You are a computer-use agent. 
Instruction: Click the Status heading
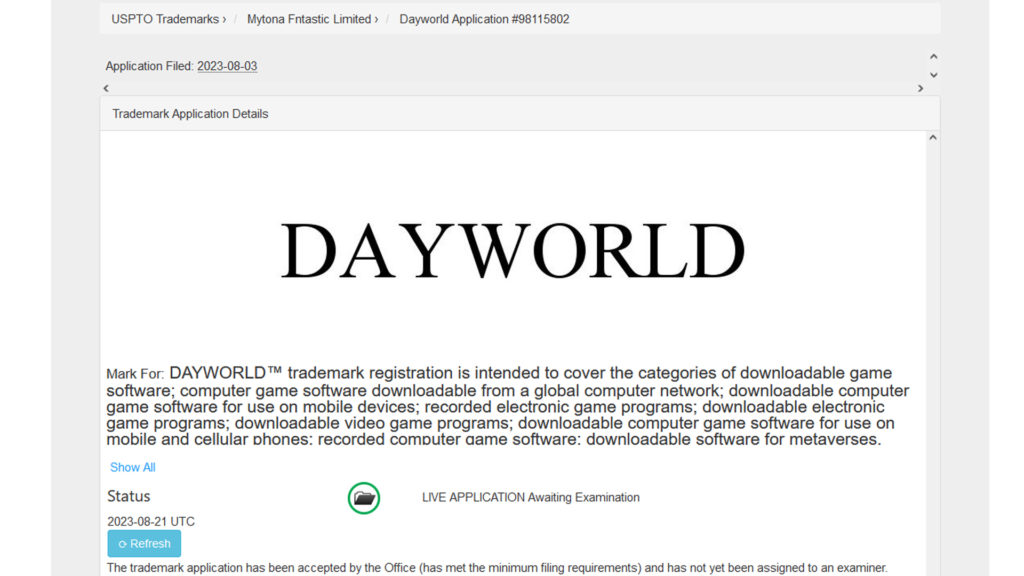(x=129, y=496)
